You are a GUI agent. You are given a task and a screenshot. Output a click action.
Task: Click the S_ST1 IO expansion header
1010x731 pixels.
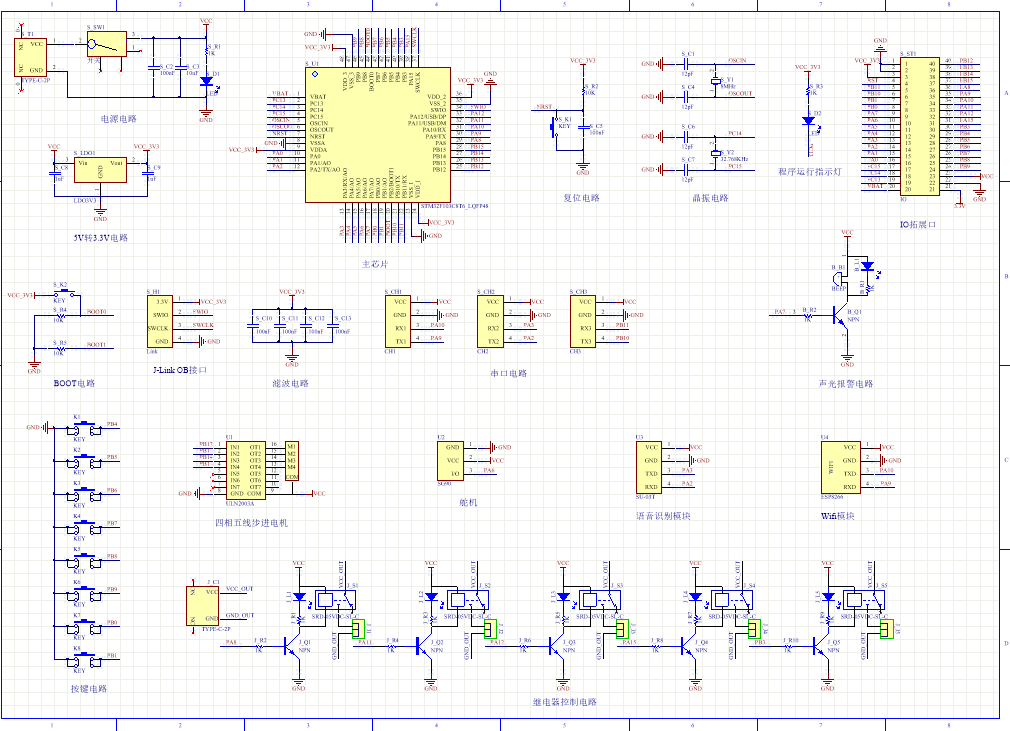920,126
